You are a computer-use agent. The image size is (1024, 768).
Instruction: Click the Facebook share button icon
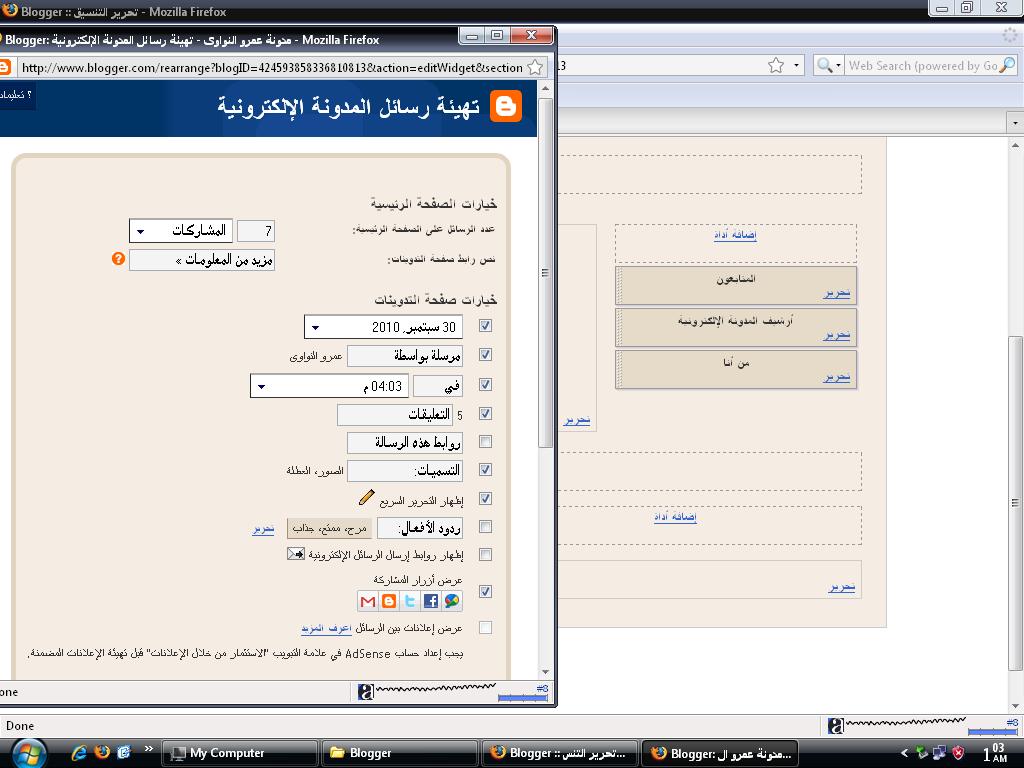[431, 601]
